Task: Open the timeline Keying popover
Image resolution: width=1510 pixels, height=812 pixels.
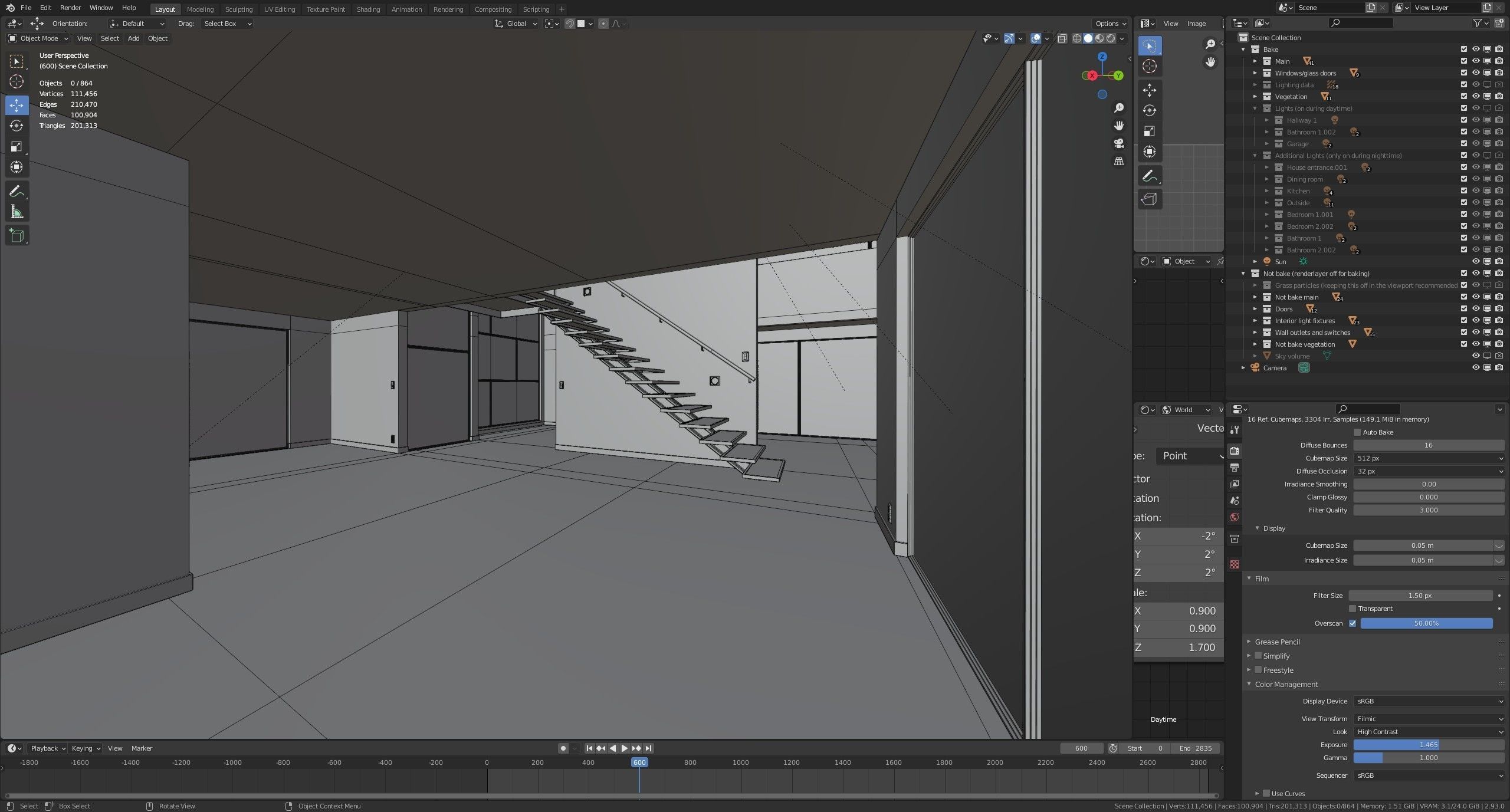Action: pyautogui.click(x=86, y=748)
